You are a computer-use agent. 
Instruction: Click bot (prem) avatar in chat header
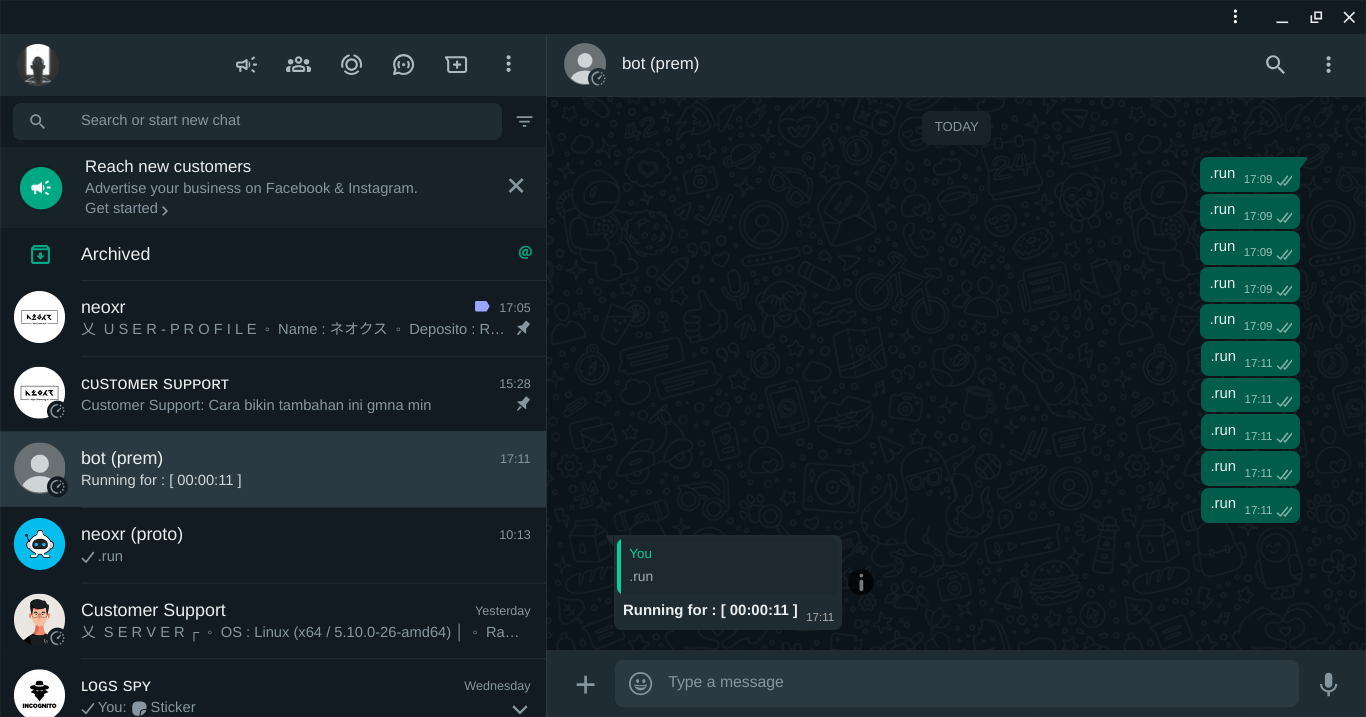(585, 64)
